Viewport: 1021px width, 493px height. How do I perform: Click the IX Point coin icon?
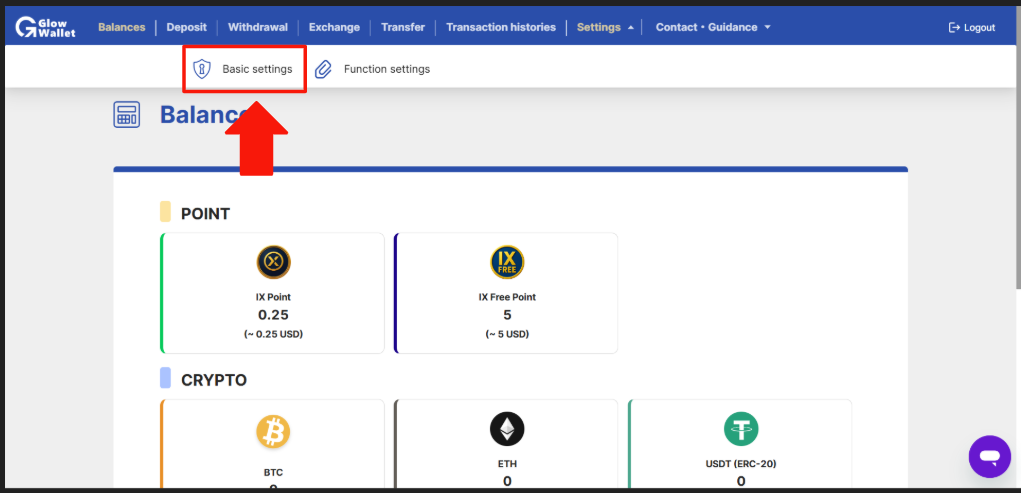point(273,262)
